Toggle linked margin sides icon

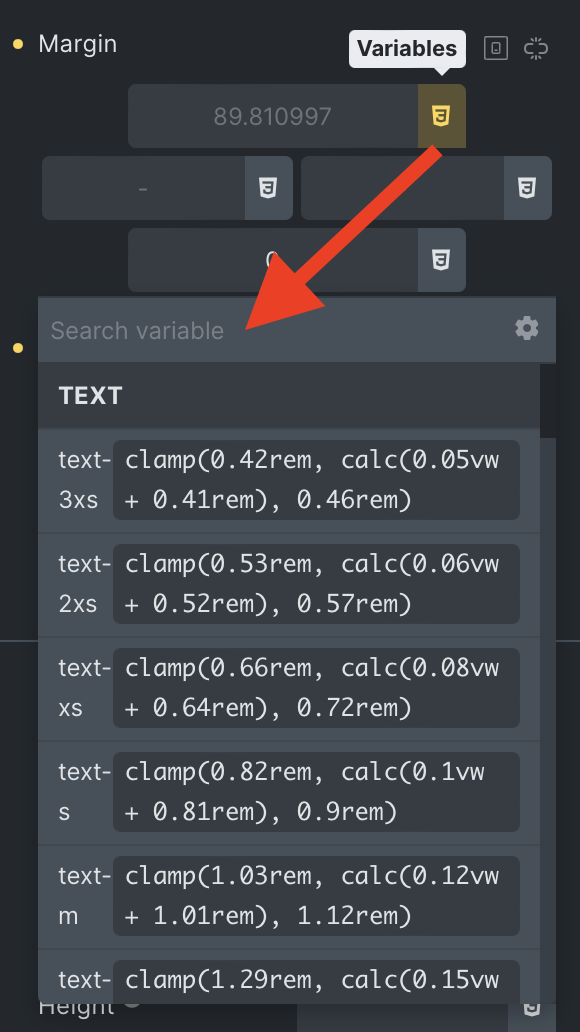click(536, 48)
